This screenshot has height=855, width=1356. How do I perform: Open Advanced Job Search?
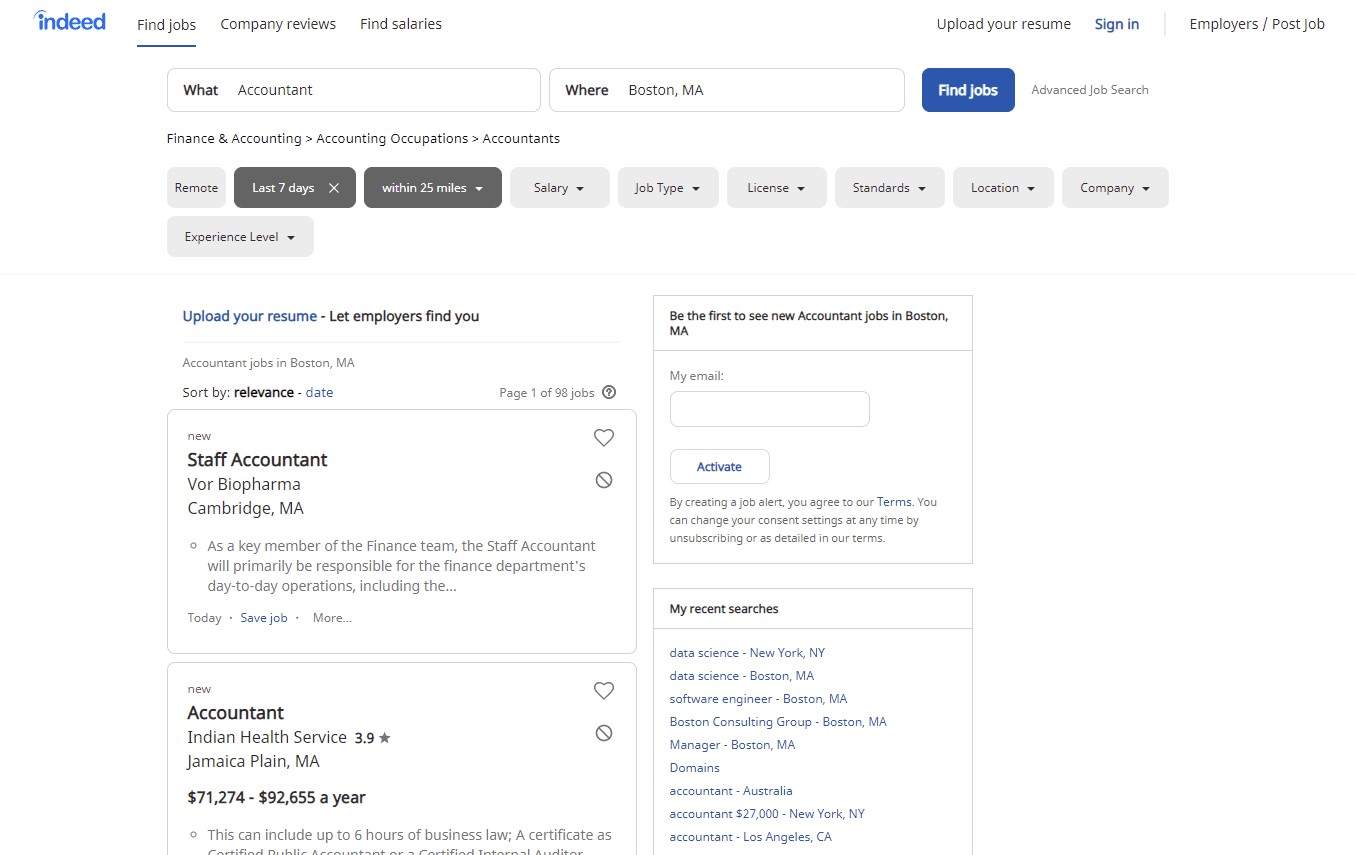click(1090, 90)
